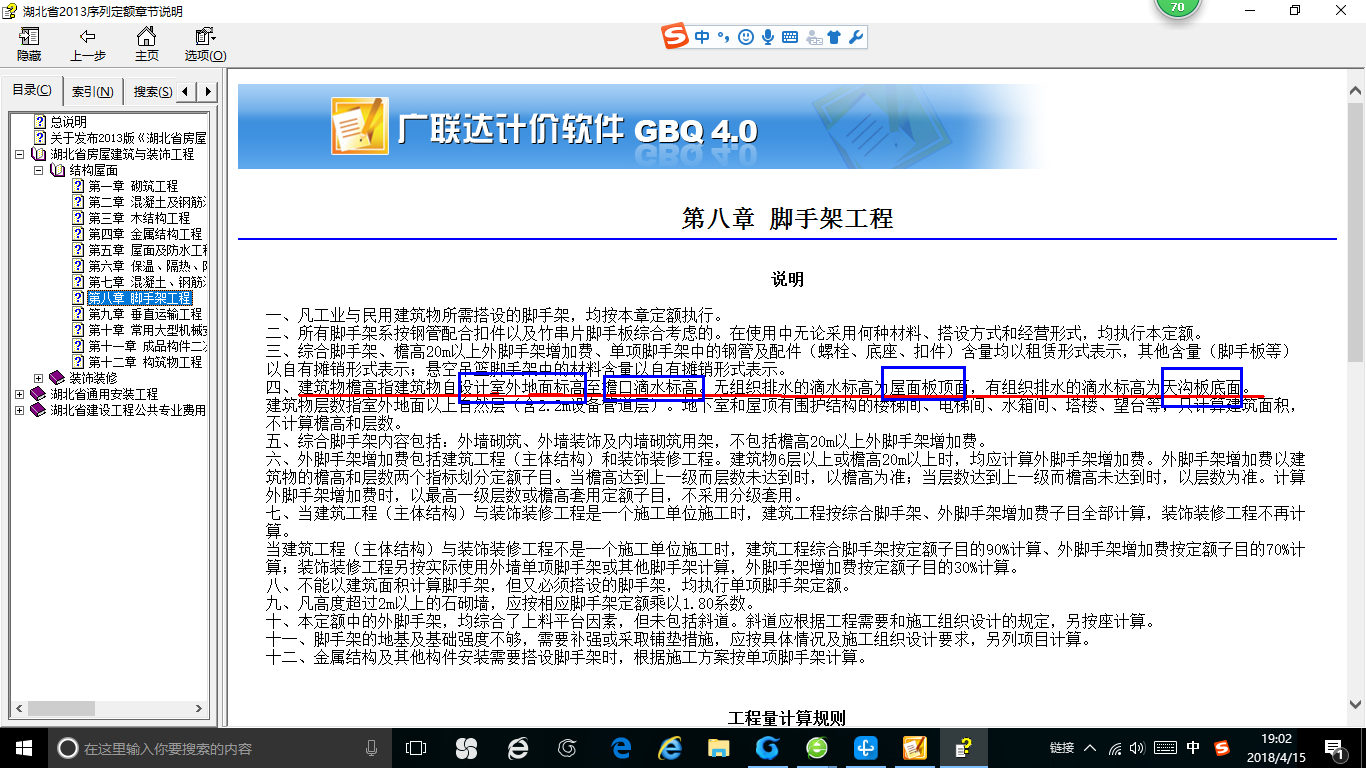Open 第九章 垂直运输工程
Viewport: 1366px width, 768px height.
145,314
